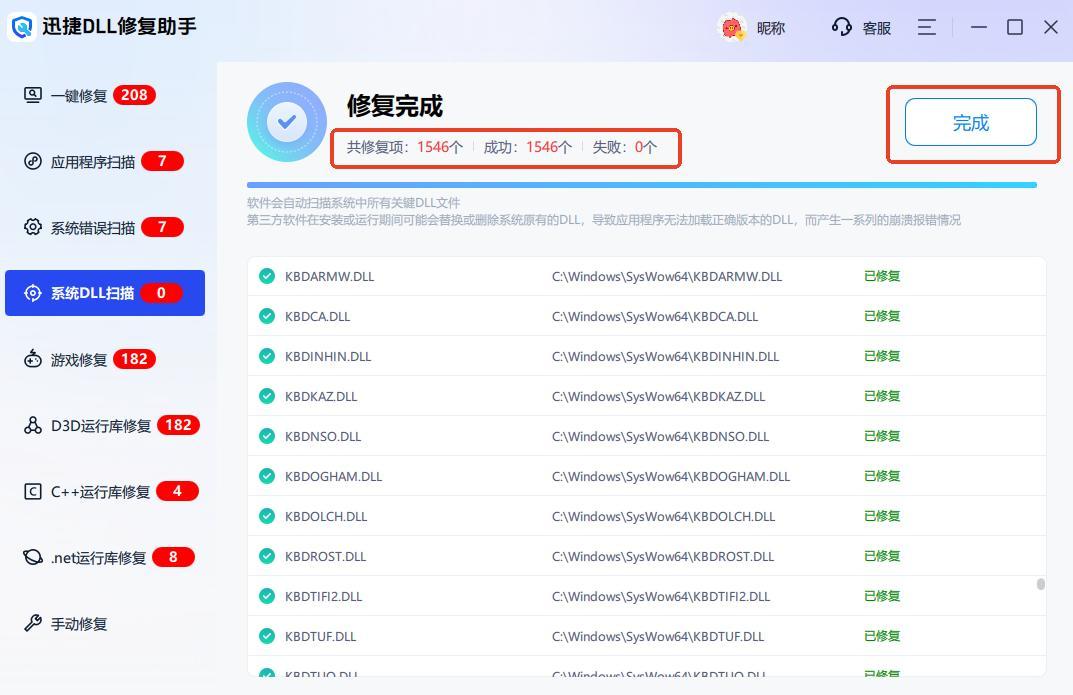Click the user avatar next to 昵称
1073x695 pixels.
(x=733, y=28)
